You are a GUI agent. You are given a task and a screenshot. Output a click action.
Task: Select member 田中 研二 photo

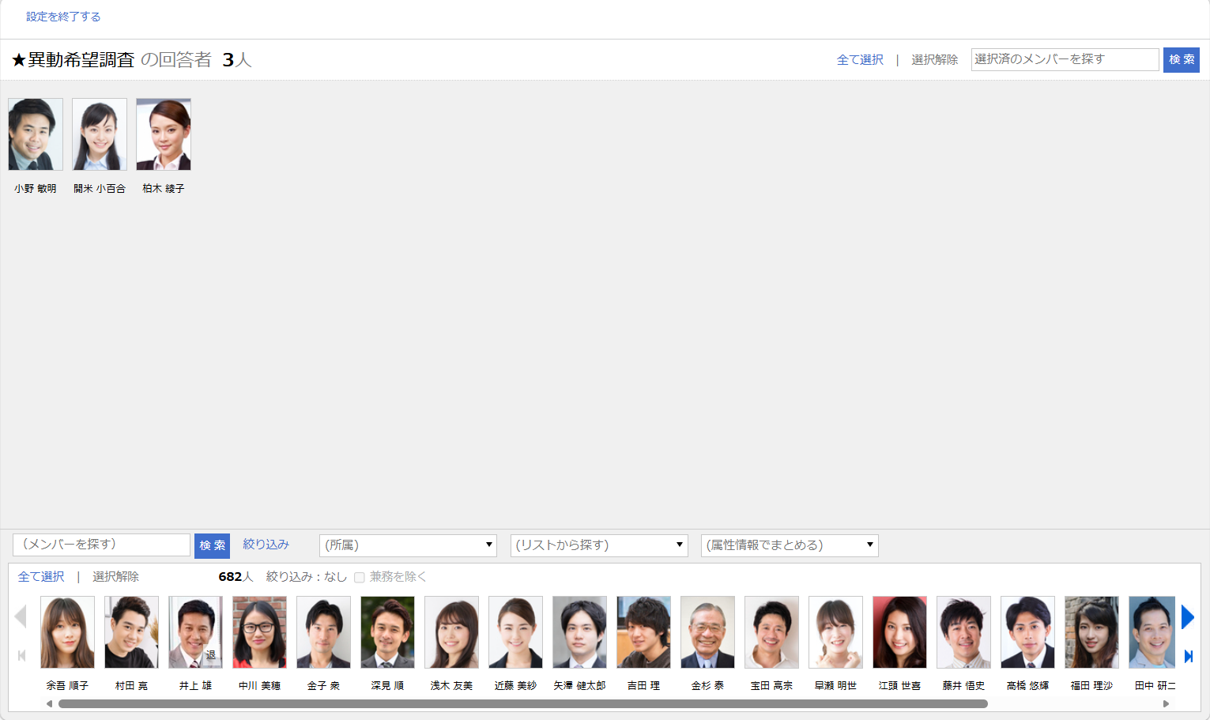tap(1152, 632)
